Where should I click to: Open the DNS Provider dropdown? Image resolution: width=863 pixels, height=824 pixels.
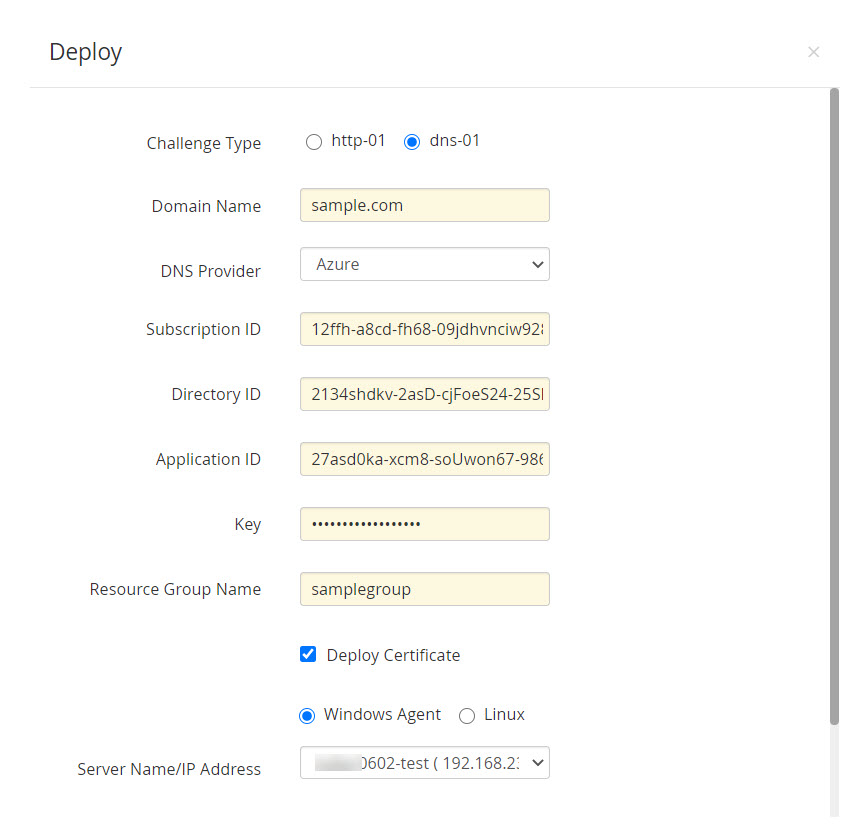(x=424, y=264)
